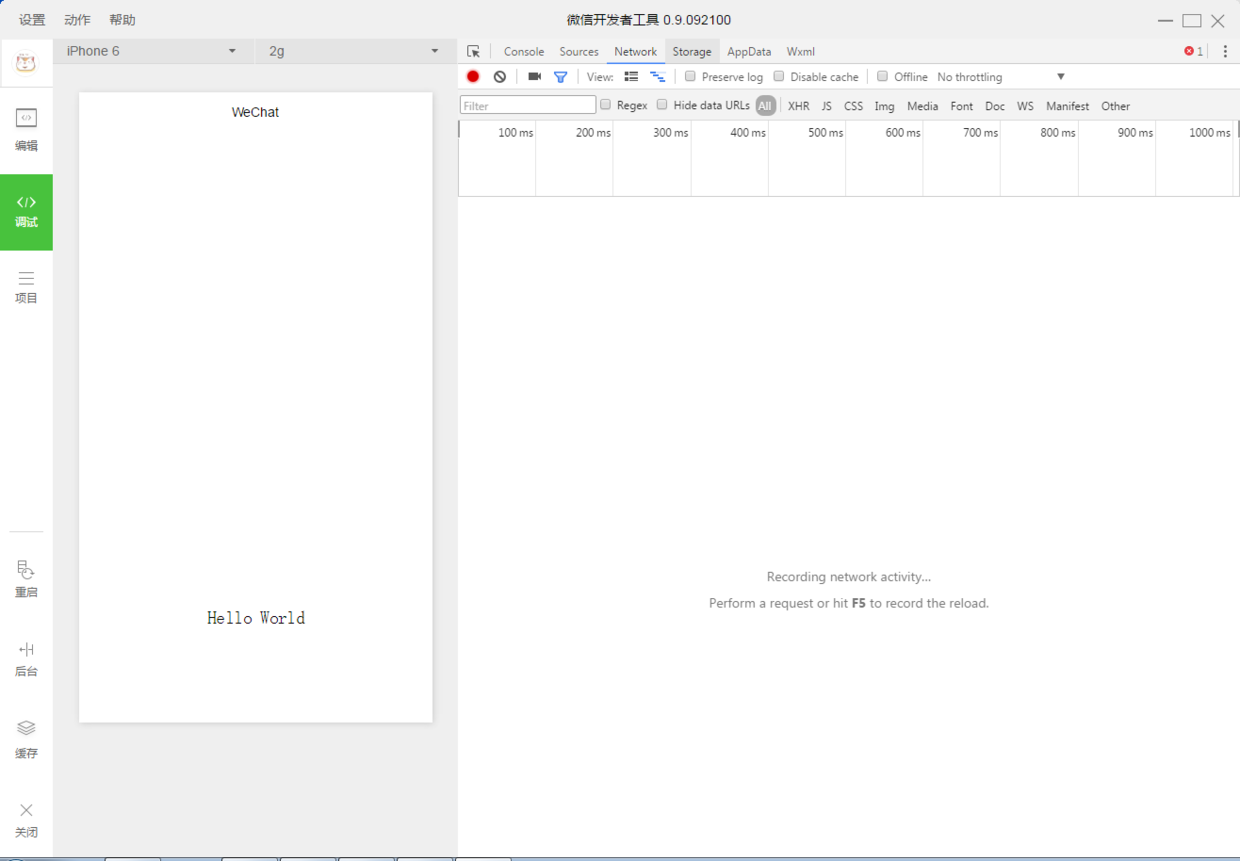Image resolution: width=1240 pixels, height=861 pixels.
Task: Clear the network log
Action: pyautogui.click(x=500, y=76)
